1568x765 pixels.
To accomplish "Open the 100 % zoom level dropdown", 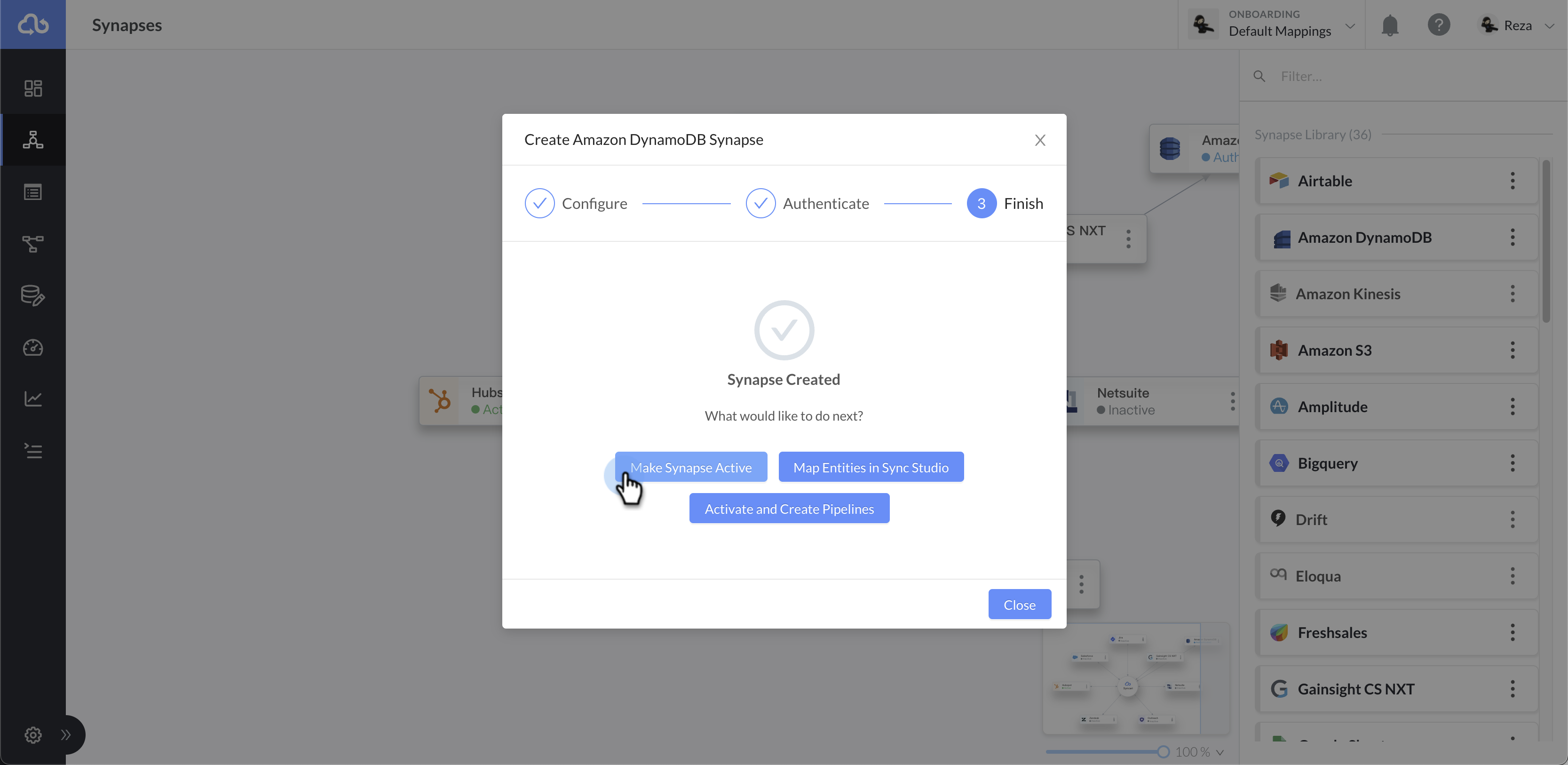I will [x=1199, y=752].
